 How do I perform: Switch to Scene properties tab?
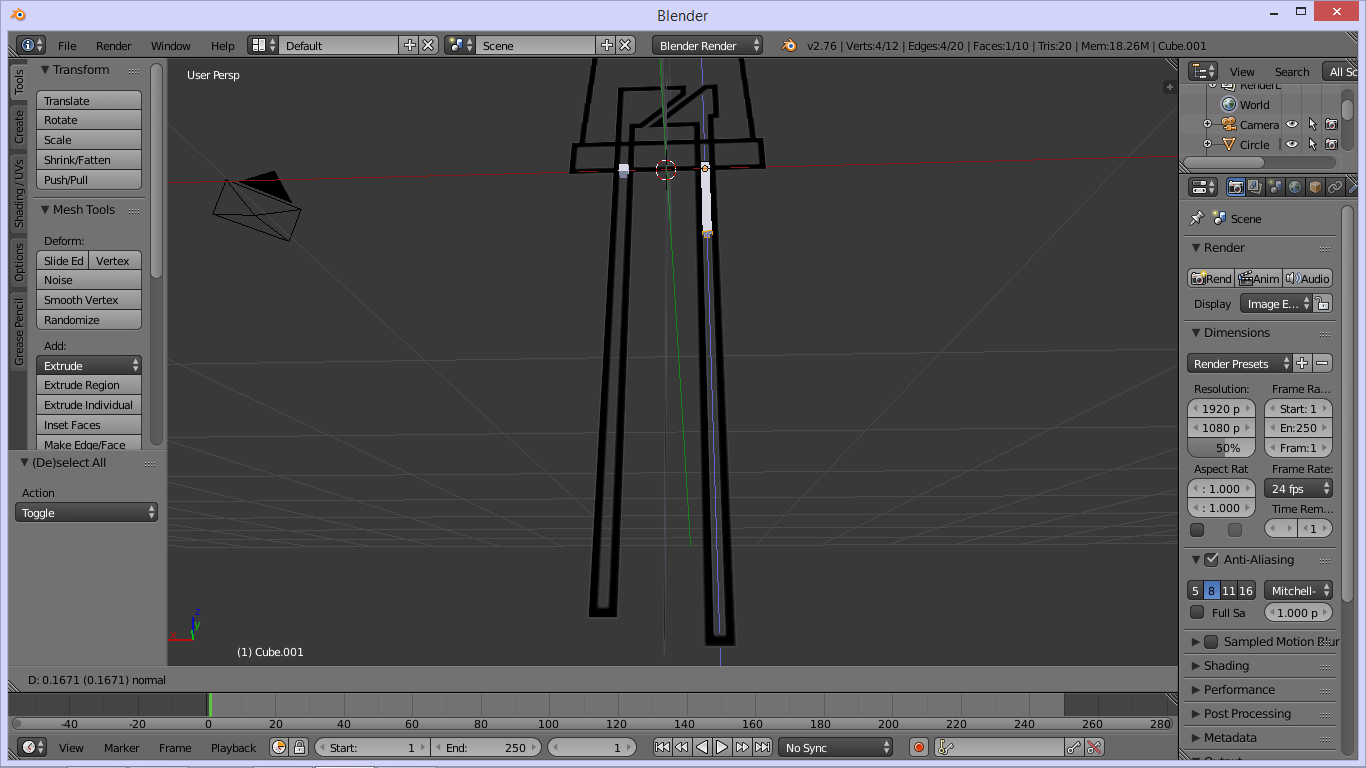click(x=1275, y=187)
